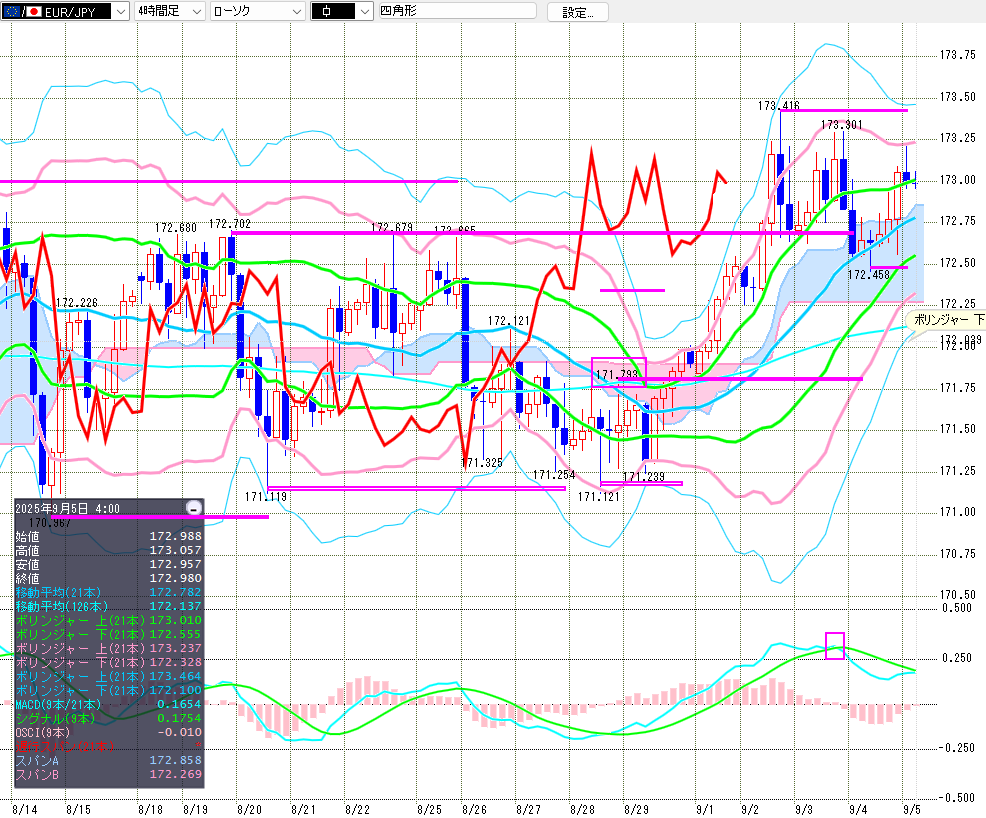Click the 9/5 date on time axis

tap(912, 809)
